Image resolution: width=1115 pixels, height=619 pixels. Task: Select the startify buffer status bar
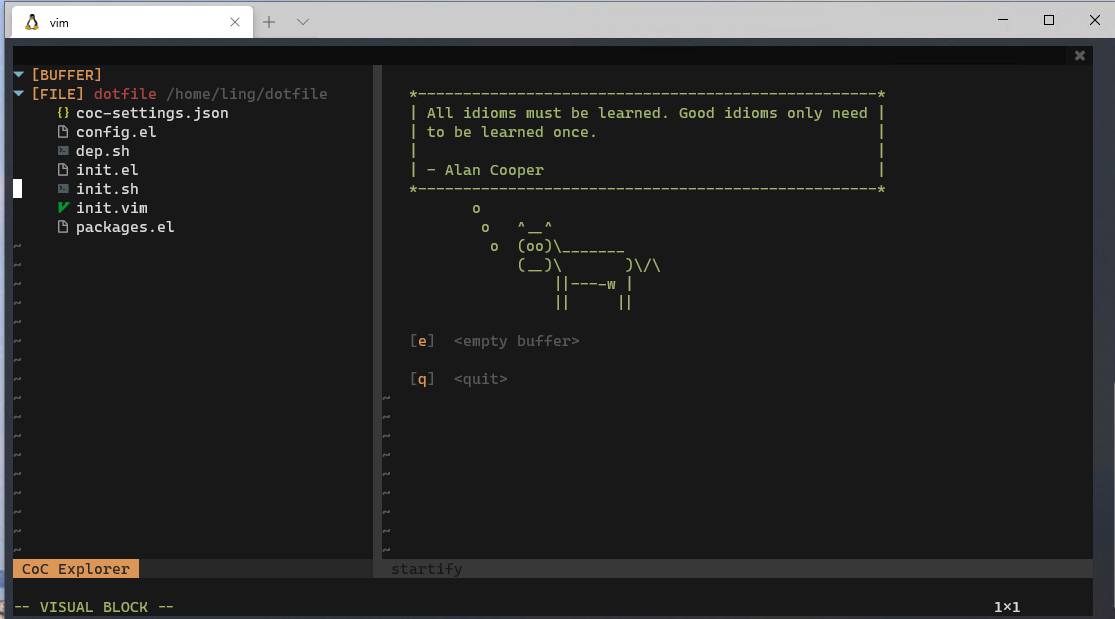[x=427, y=568]
